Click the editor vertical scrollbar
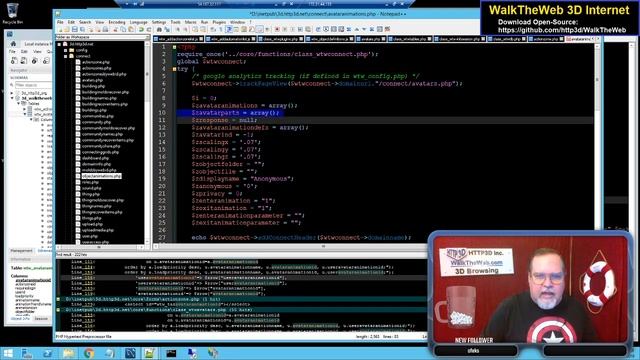640x360 pixels. coord(597,143)
